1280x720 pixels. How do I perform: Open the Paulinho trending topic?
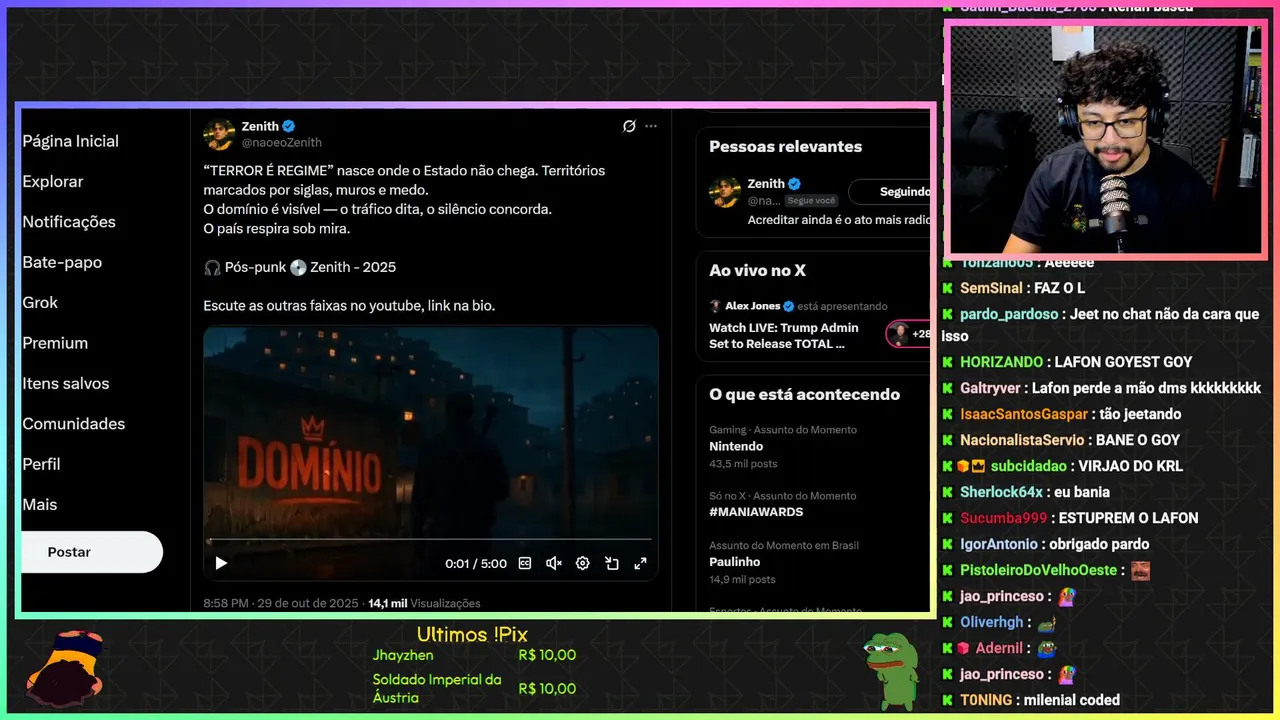(x=734, y=562)
